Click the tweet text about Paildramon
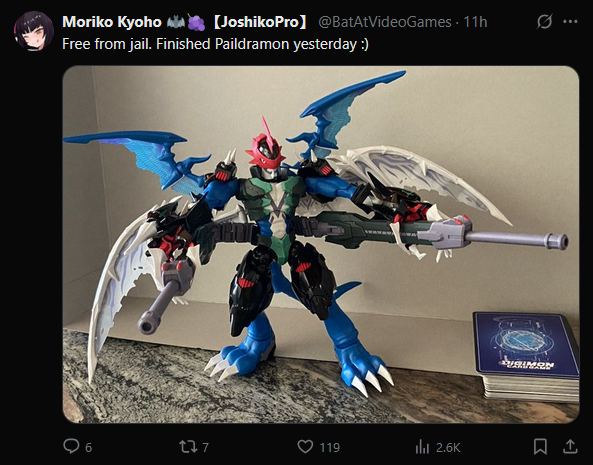The image size is (593, 465). (215, 44)
